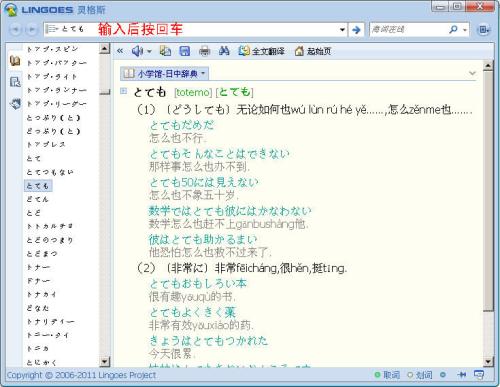Image resolution: width=500 pixels, height=387 pixels.
Task: Open the speaker voice options dropdown
Action: click(x=149, y=51)
